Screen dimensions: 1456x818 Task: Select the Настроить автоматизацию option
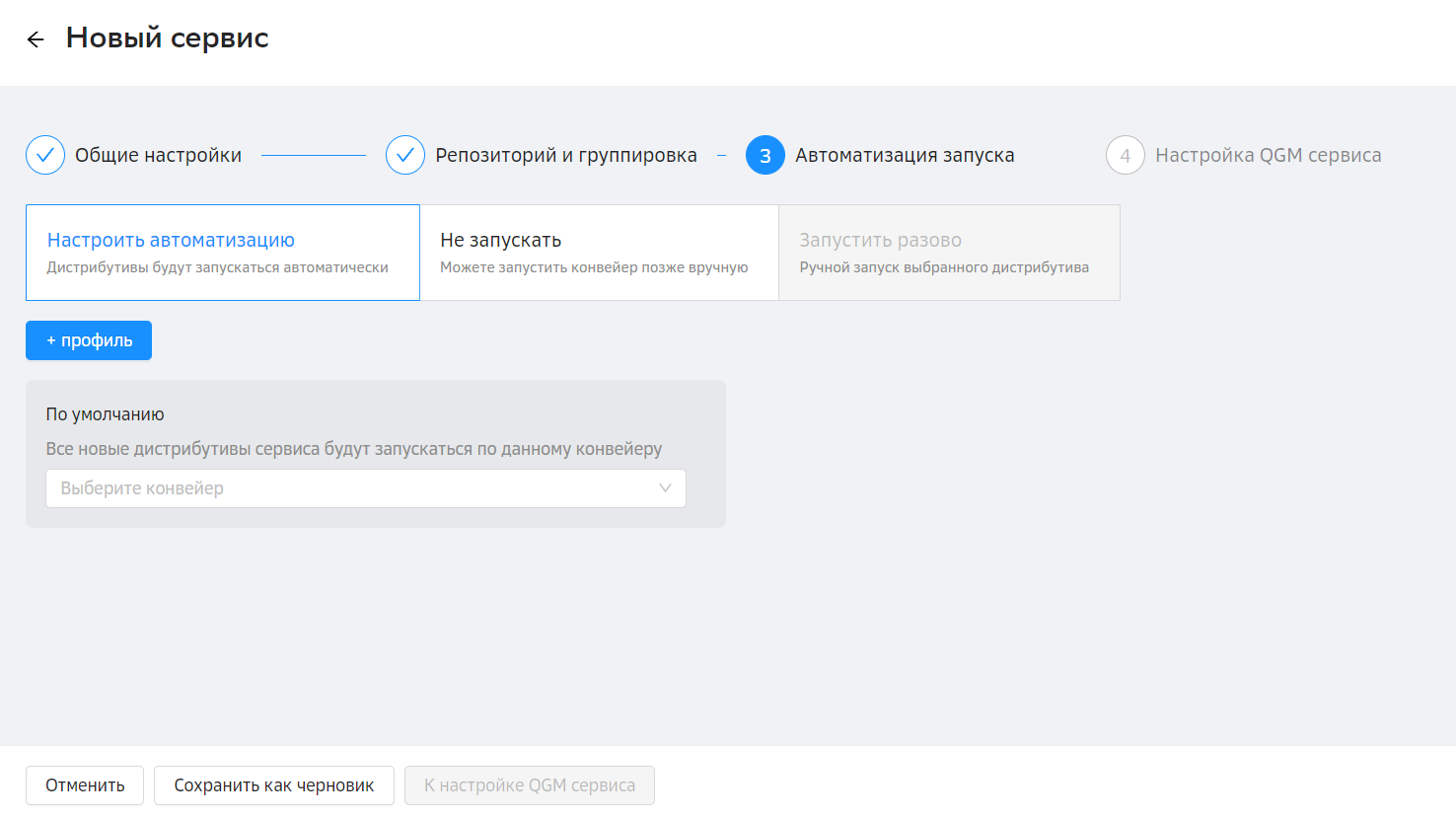[x=223, y=253]
